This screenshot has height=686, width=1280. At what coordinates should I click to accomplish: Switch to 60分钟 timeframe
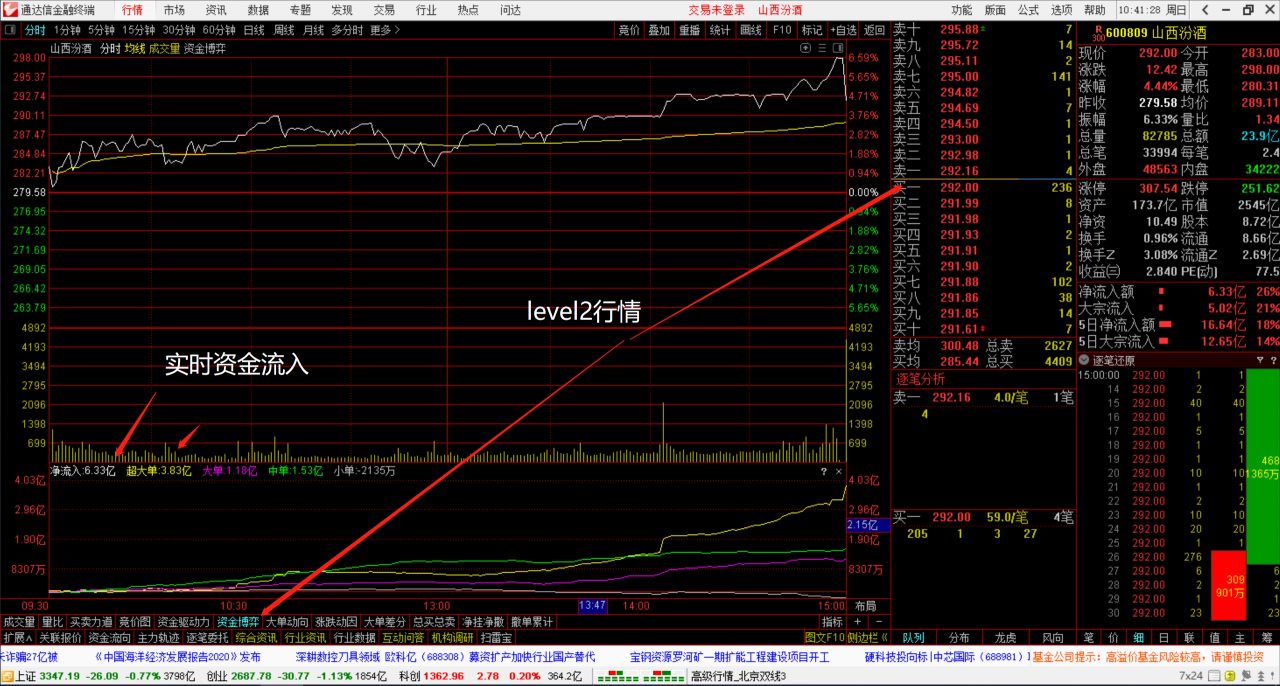(219, 30)
